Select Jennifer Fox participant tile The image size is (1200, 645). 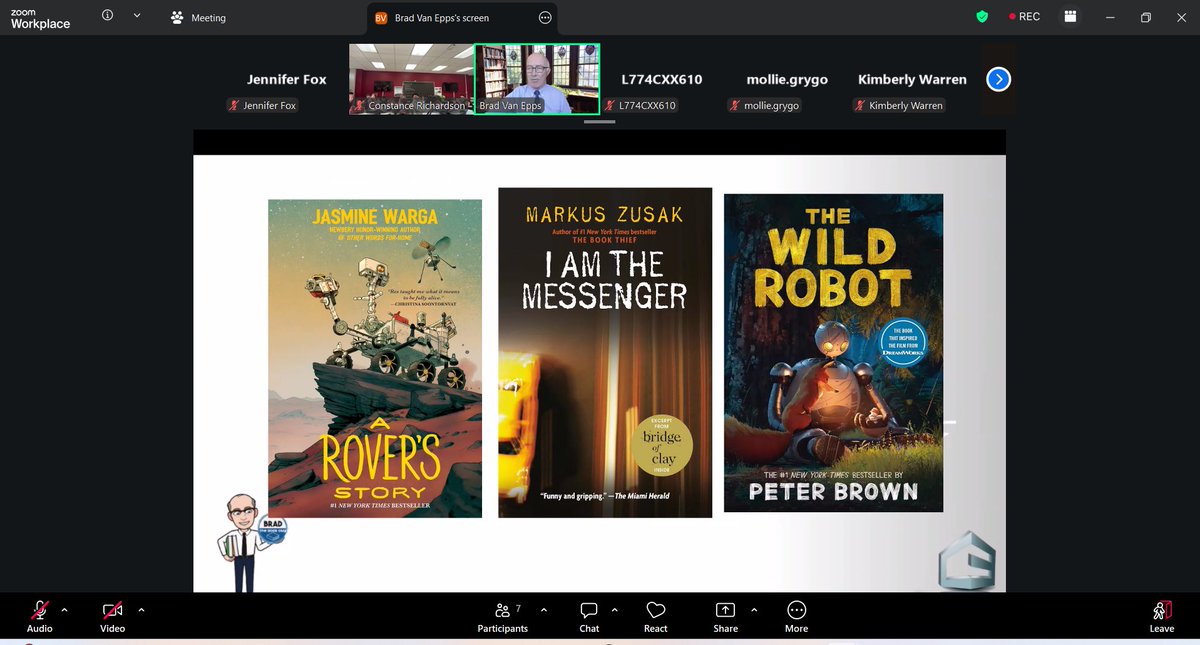click(x=287, y=79)
